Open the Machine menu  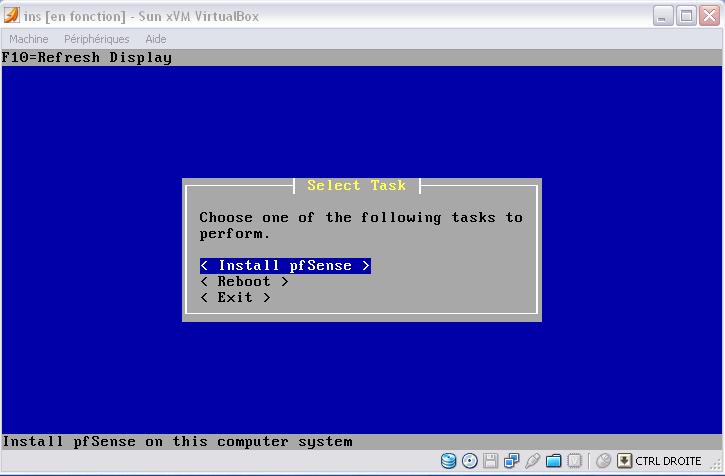tap(29, 39)
